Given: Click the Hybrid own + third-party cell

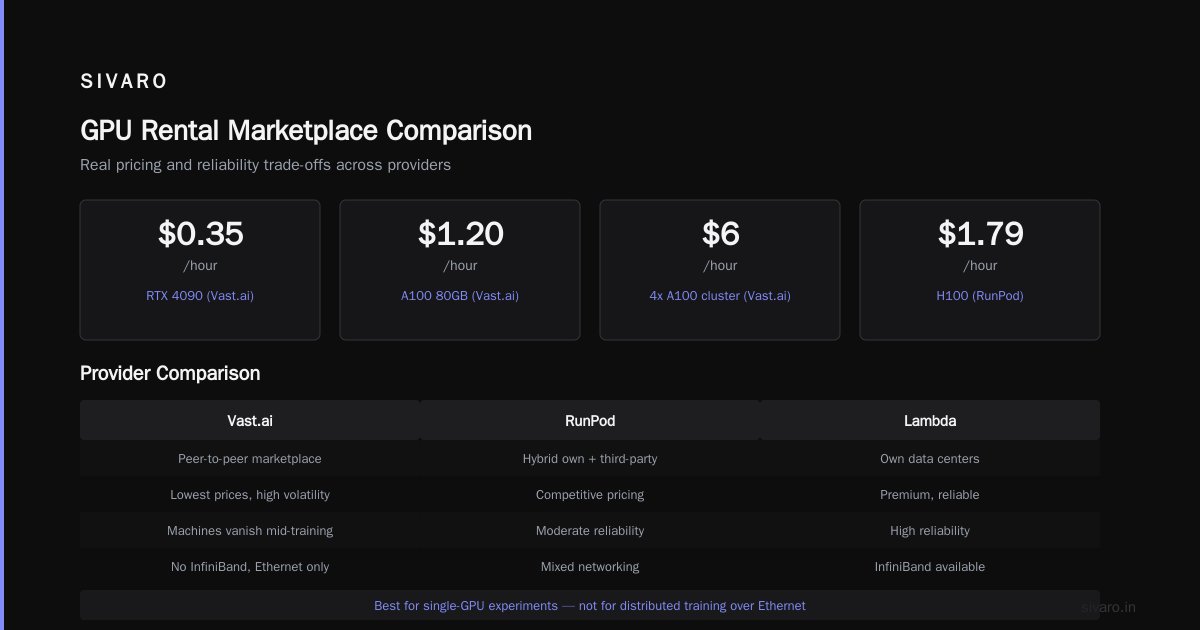Looking at the screenshot, I should coord(590,459).
